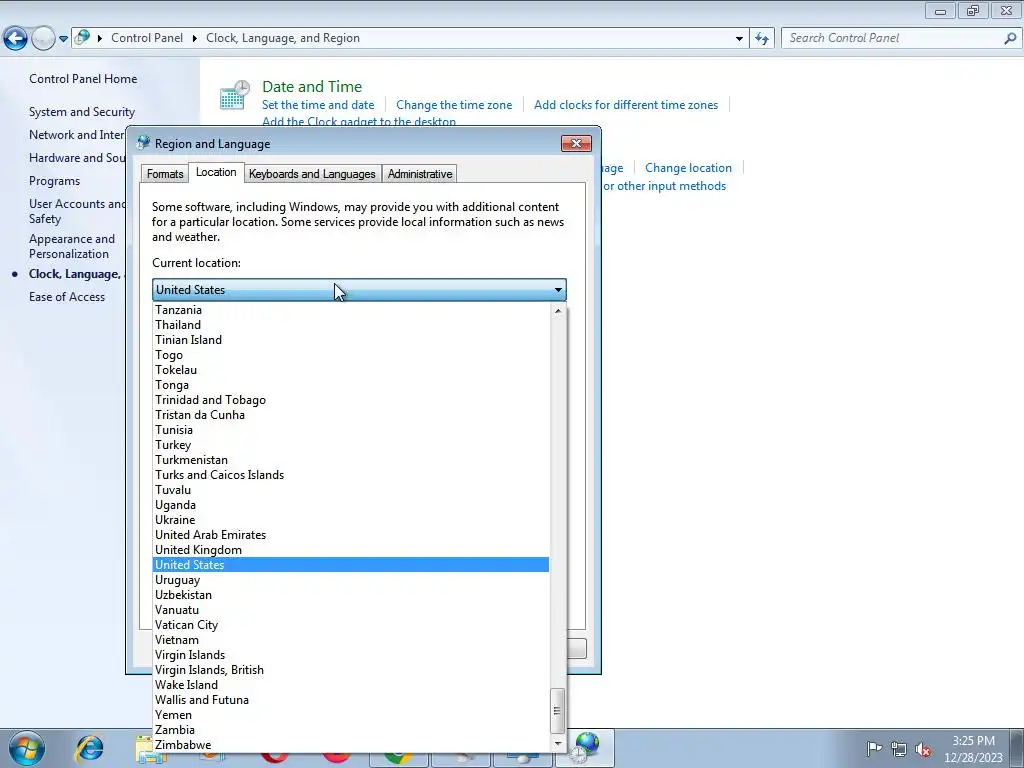Open the recent pages dropdown arrow
The image size is (1024, 768).
pos(63,39)
